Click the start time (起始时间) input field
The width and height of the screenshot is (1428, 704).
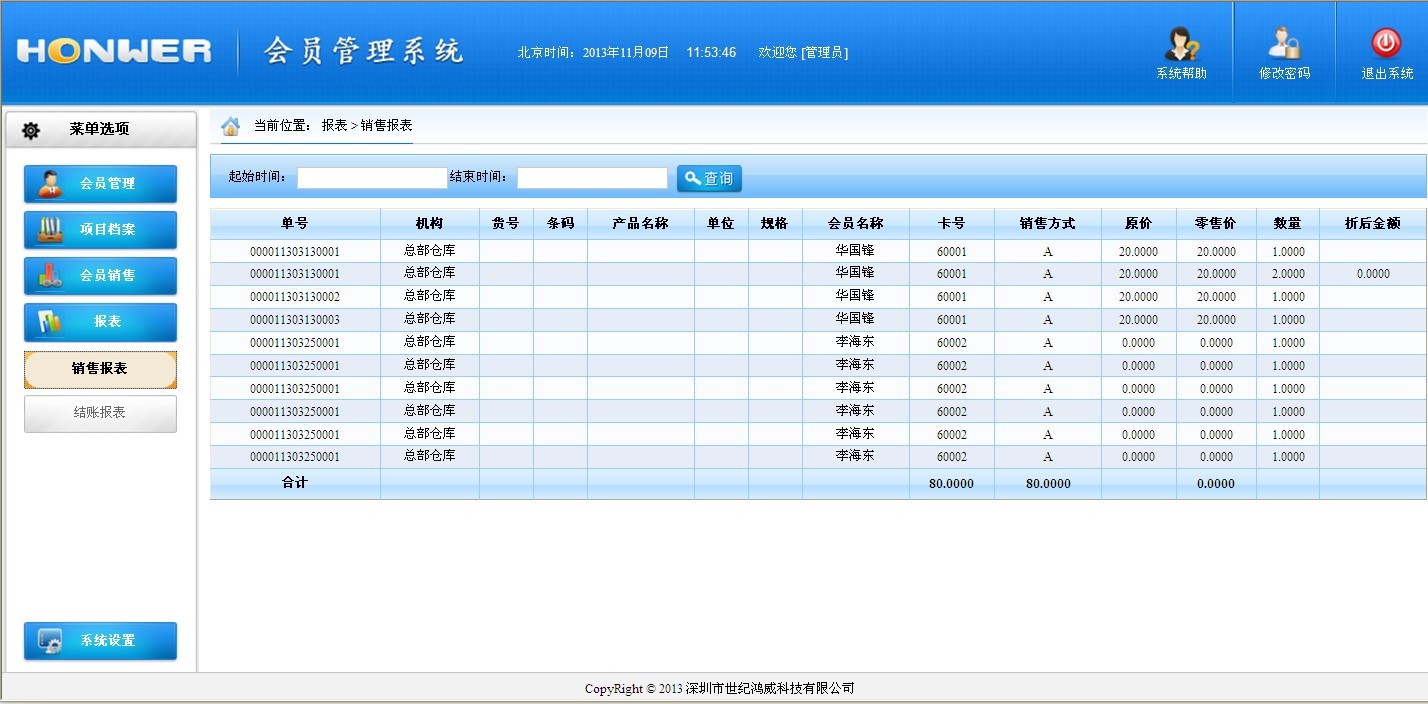pos(372,178)
